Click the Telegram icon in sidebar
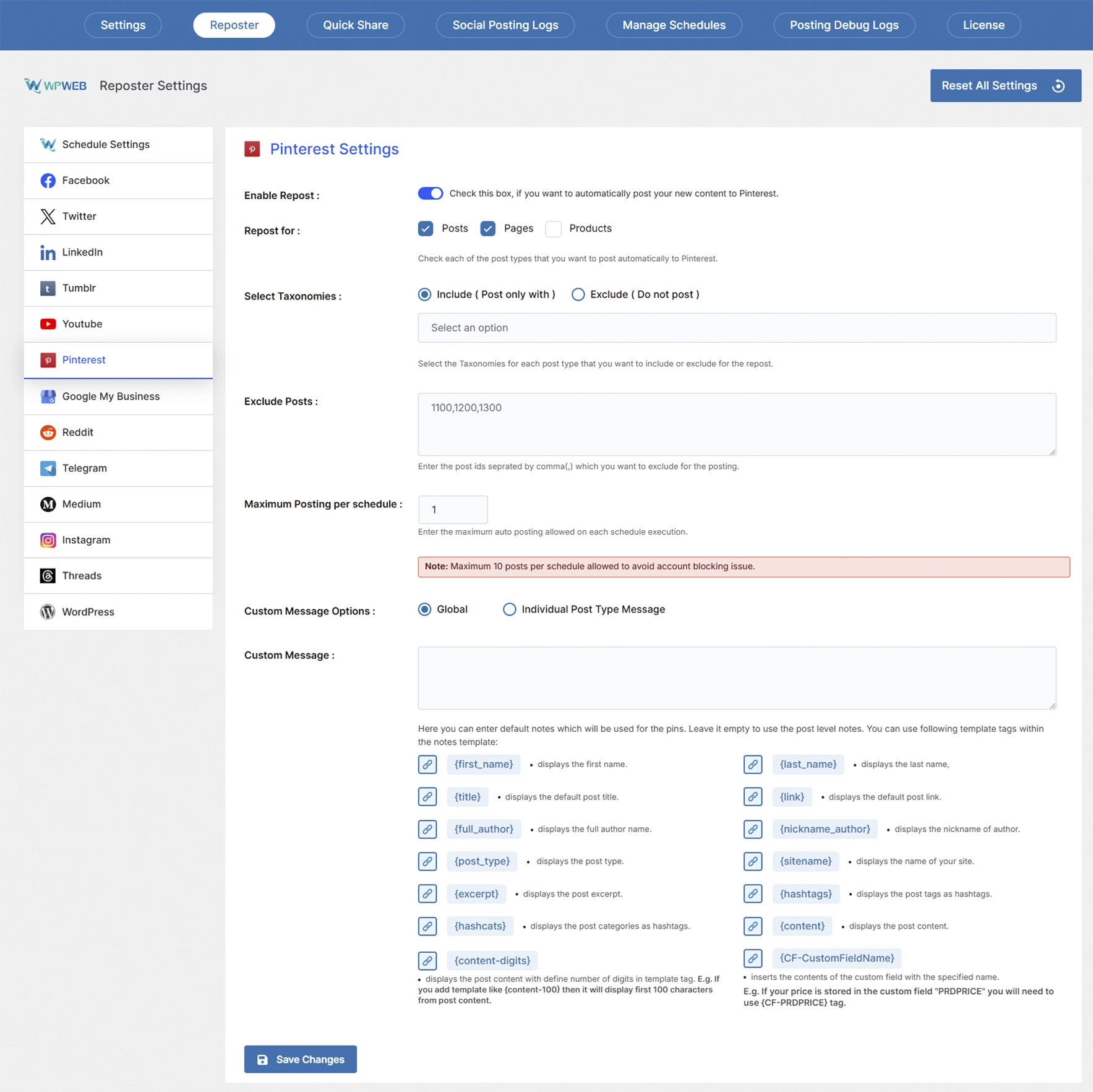 pyautogui.click(x=48, y=468)
